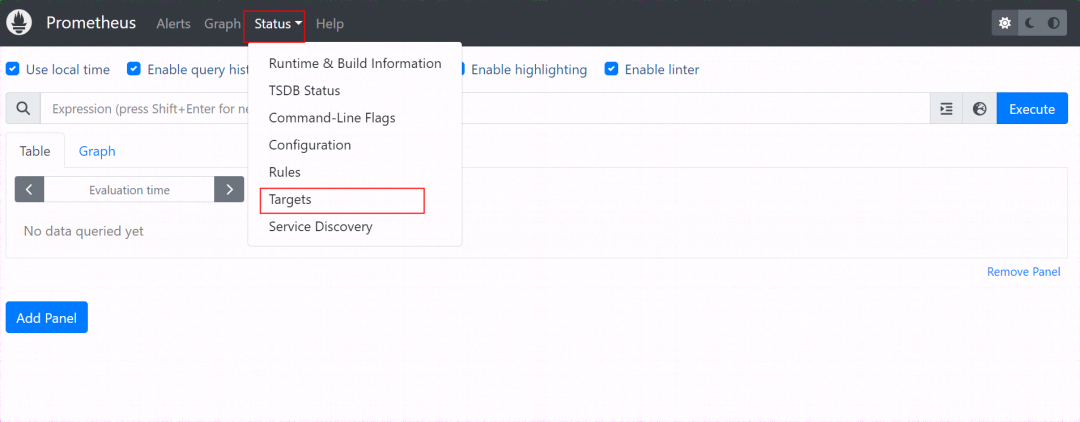Go to previous evaluation time arrow
This screenshot has height=422, width=1080.
point(30,189)
